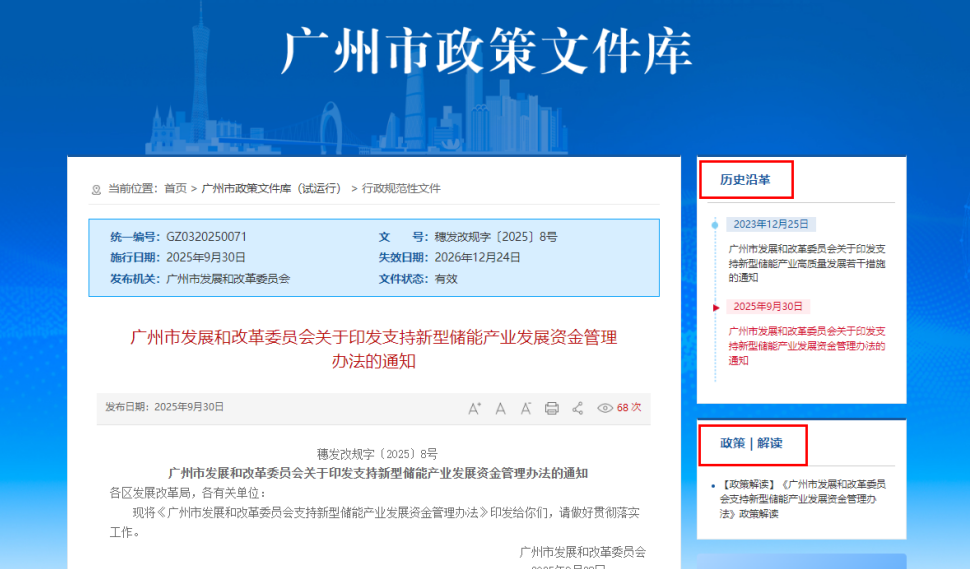This screenshot has height=569, width=970.
Task: Click the 2025年9月30日 date label in timeline
Action: [767, 306]
